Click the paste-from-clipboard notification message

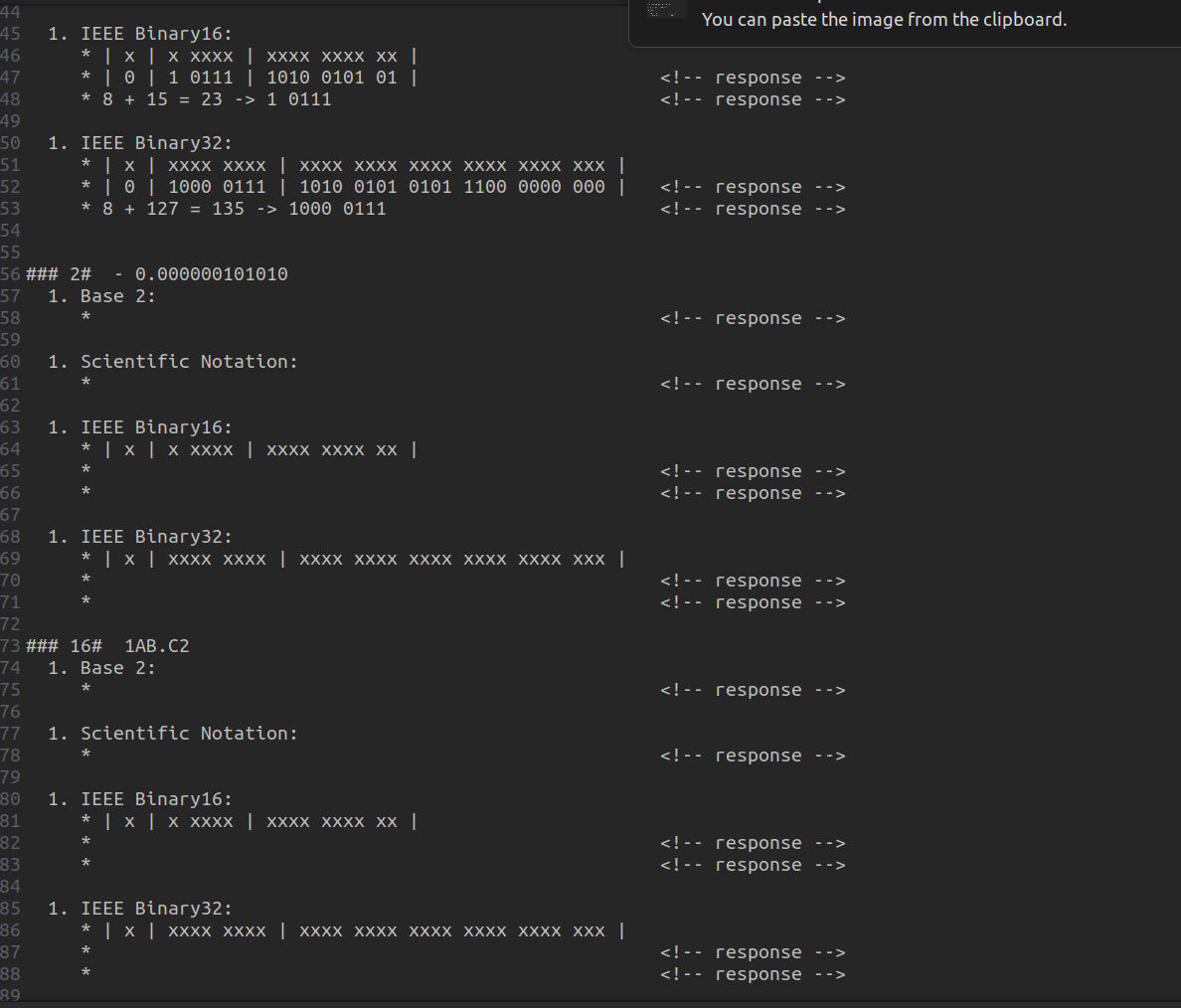884,19
